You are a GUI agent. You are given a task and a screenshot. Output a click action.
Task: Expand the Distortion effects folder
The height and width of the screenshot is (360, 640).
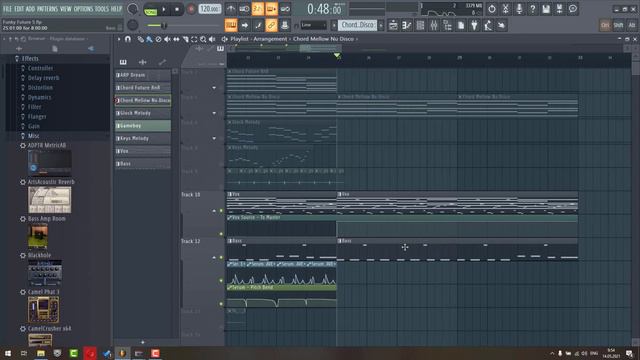[x=40, y=88]
